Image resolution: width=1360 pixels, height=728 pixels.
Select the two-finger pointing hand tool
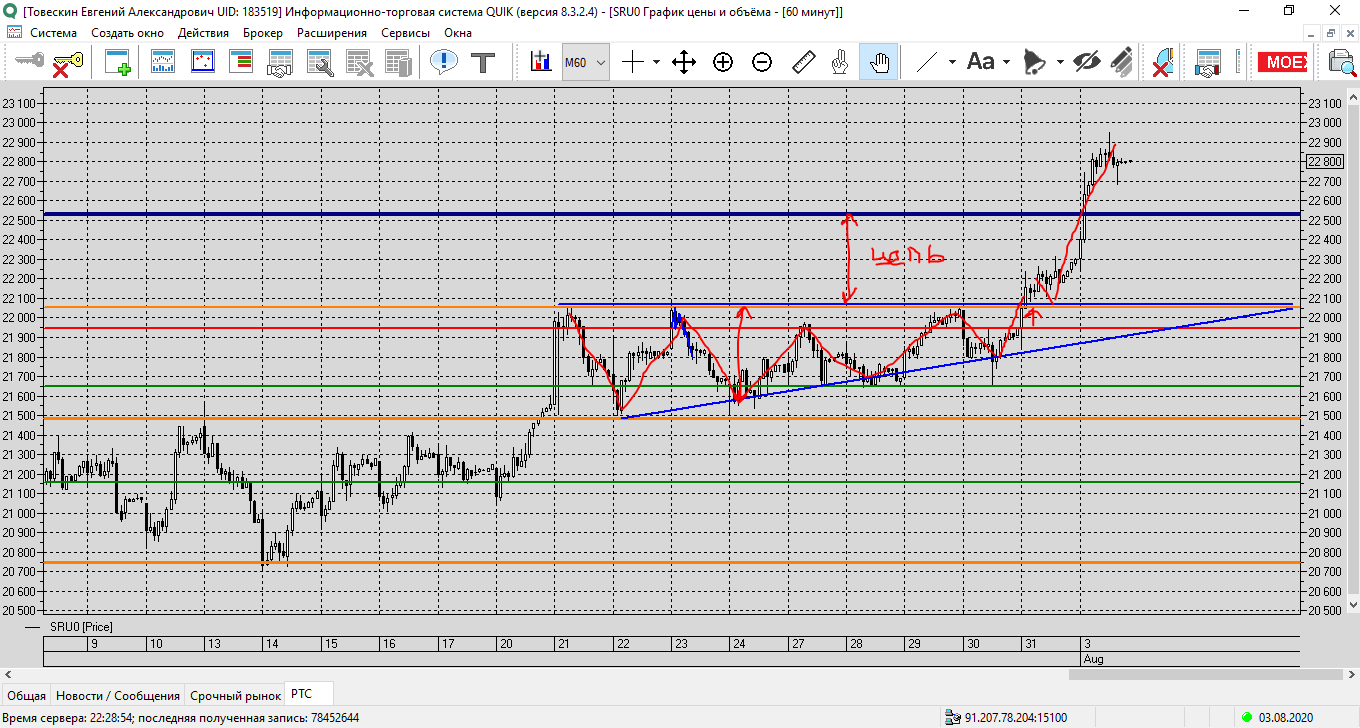point(840,62)
